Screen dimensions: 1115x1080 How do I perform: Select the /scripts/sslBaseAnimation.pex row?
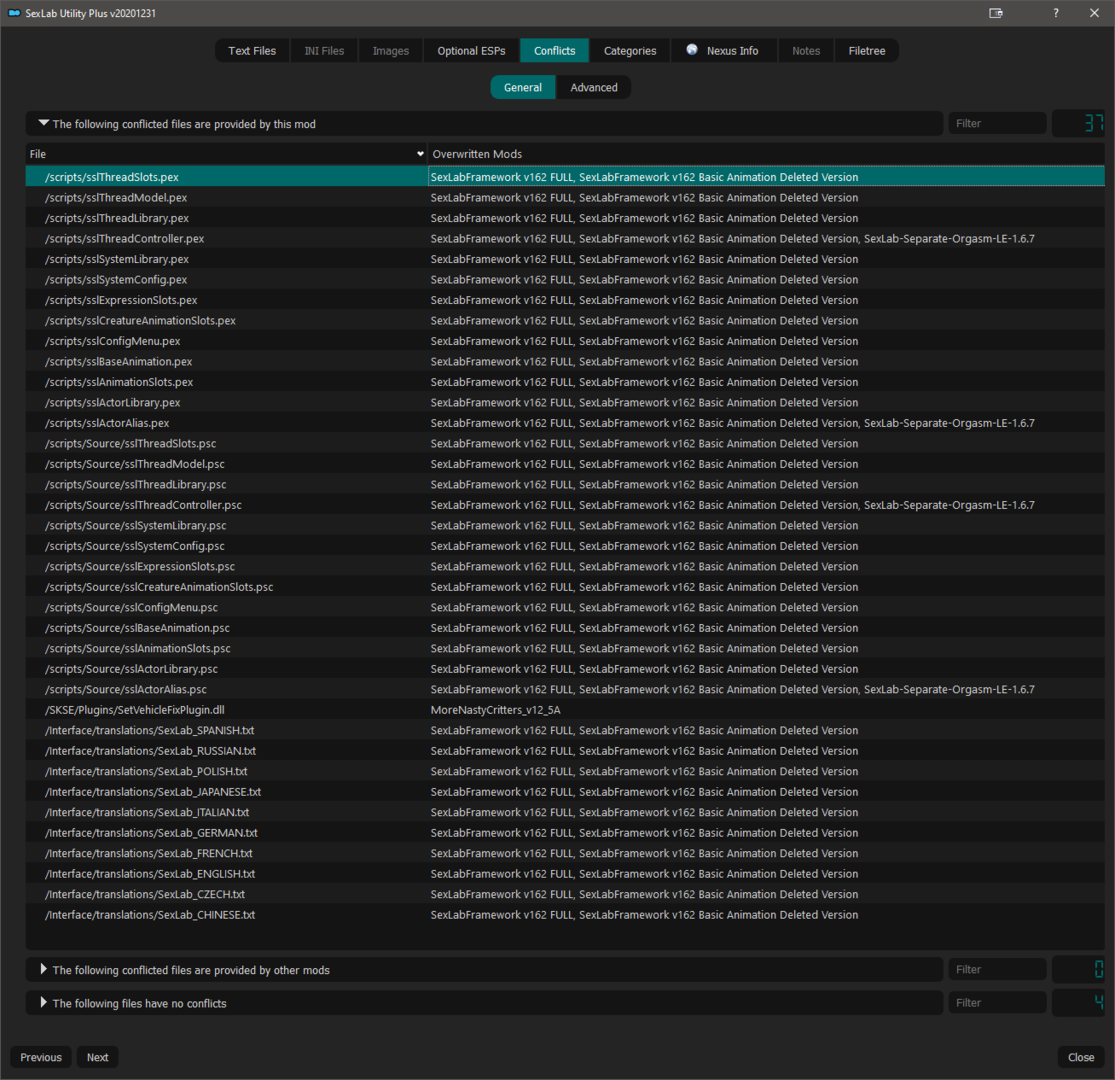[565, 361]
